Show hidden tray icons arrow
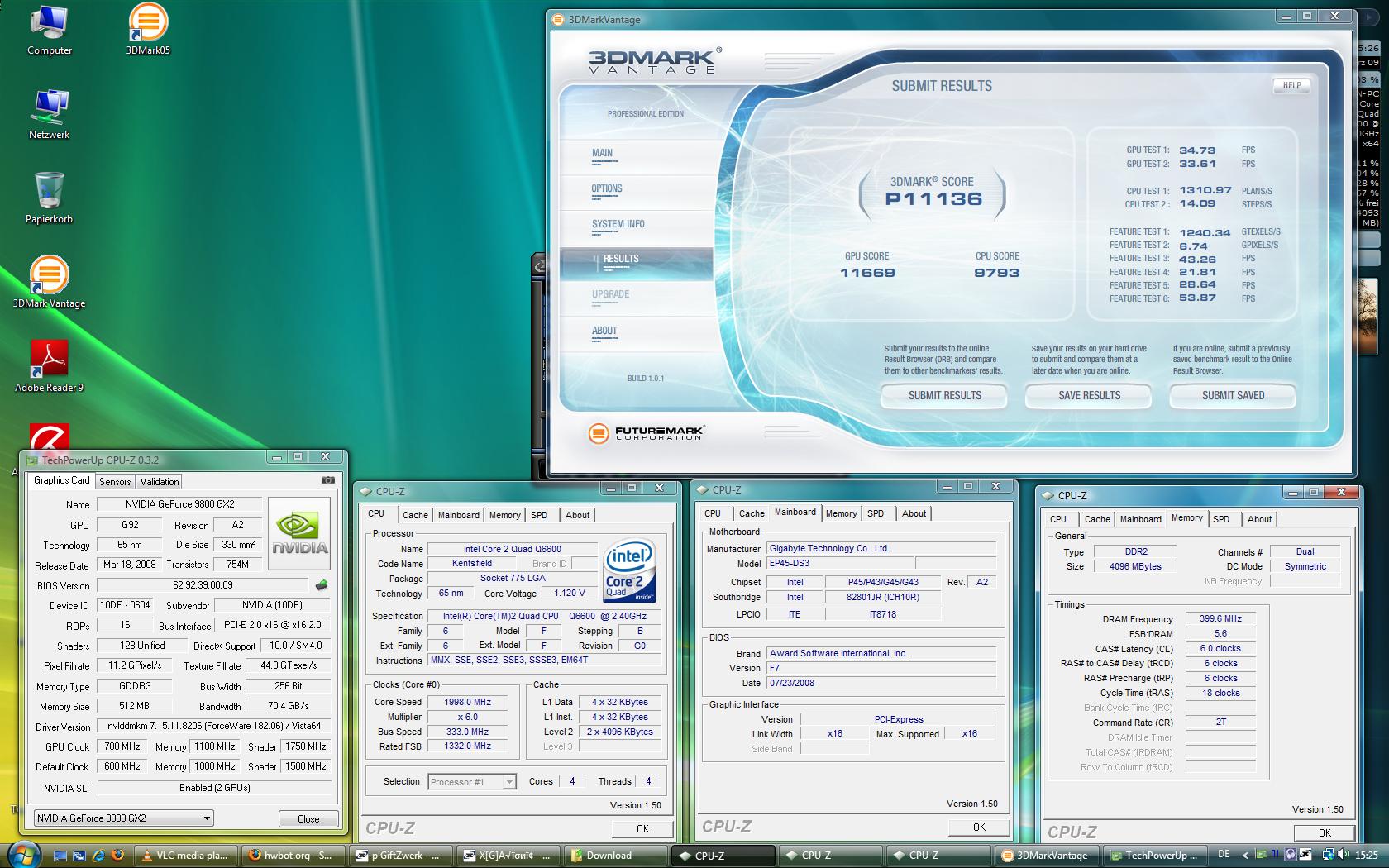 pos(1247,856)
